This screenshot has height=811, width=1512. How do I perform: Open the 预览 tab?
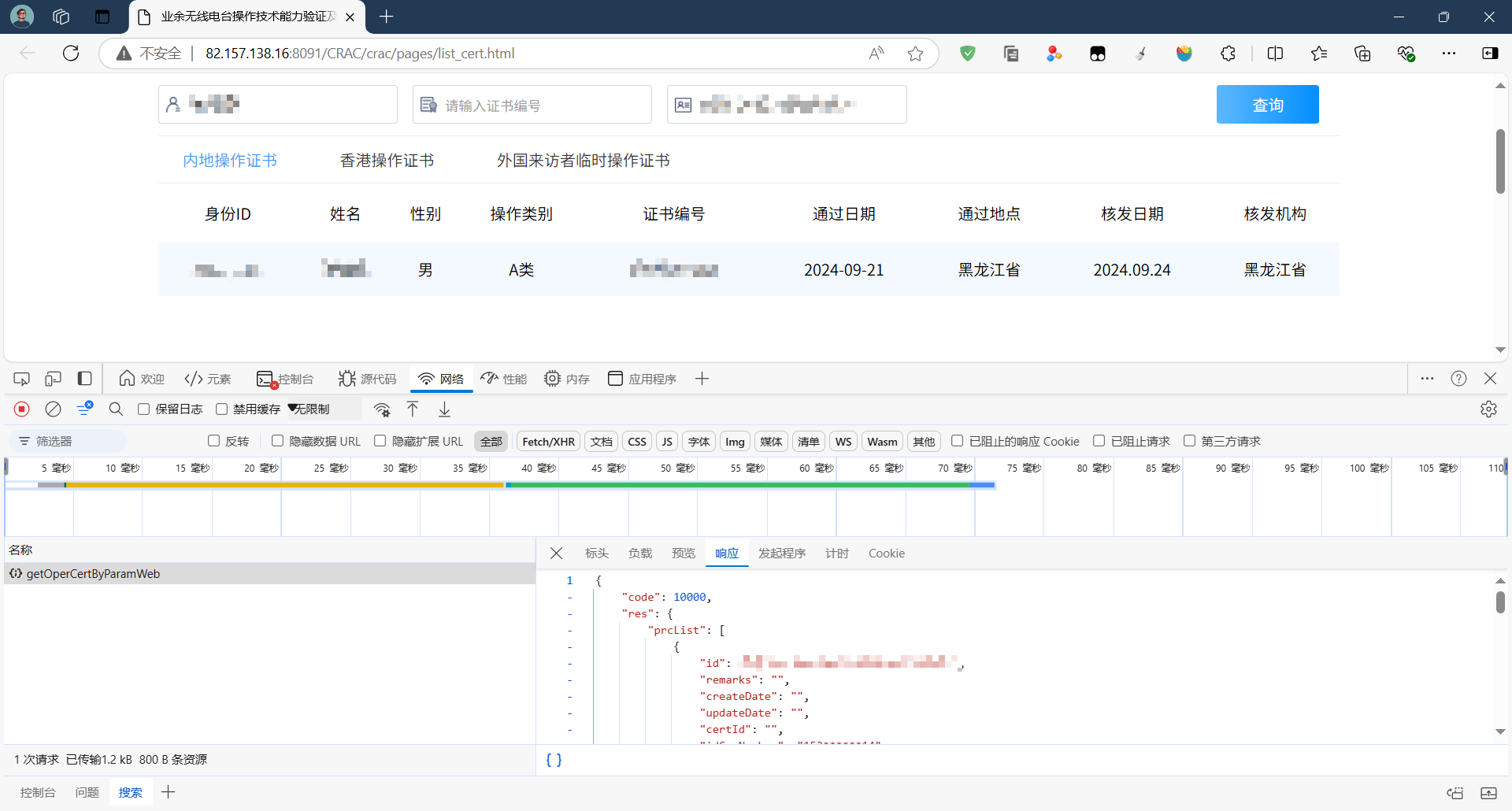(x=684, y=554)
